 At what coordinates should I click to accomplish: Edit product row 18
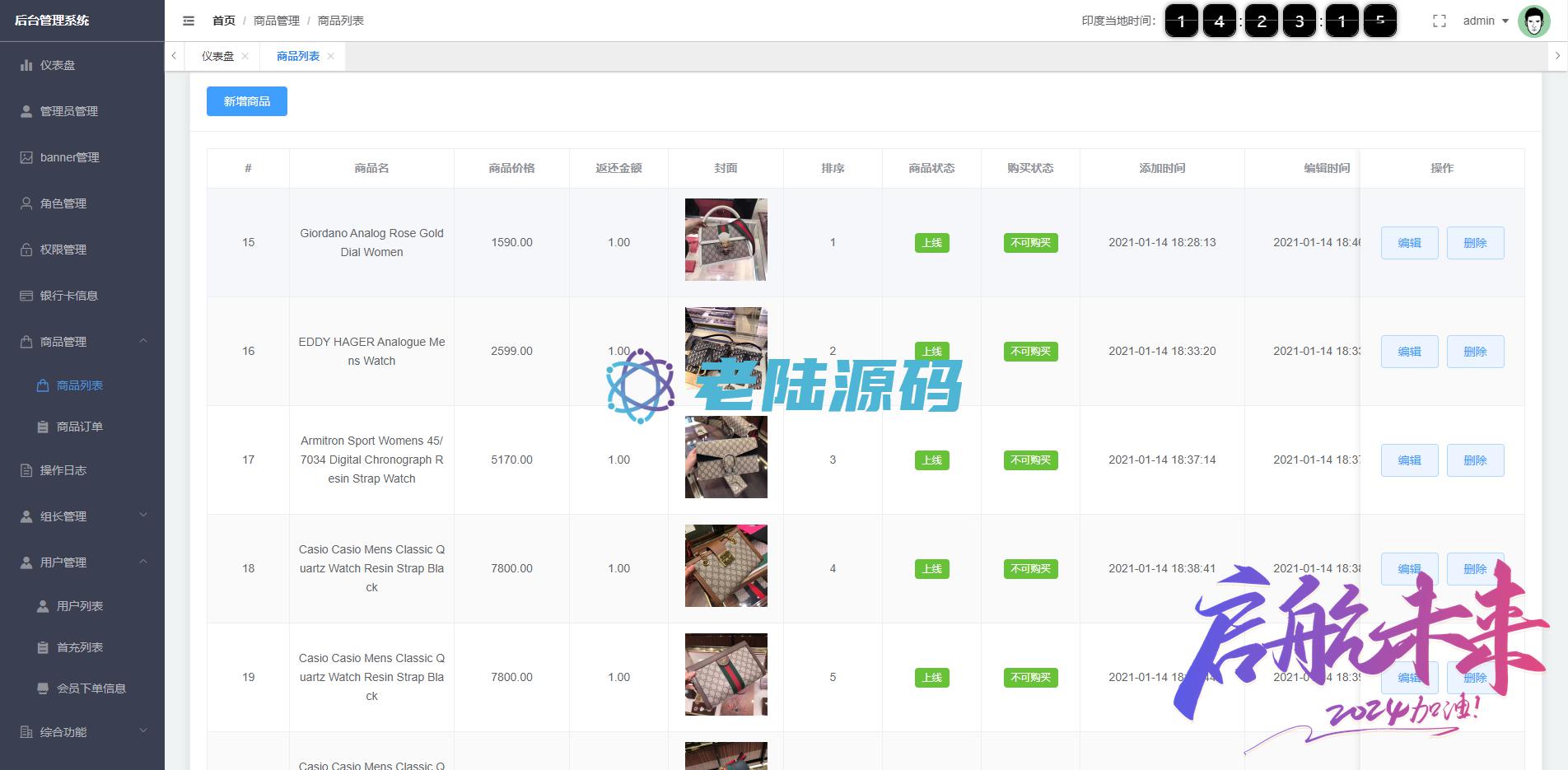point(1410,569)
